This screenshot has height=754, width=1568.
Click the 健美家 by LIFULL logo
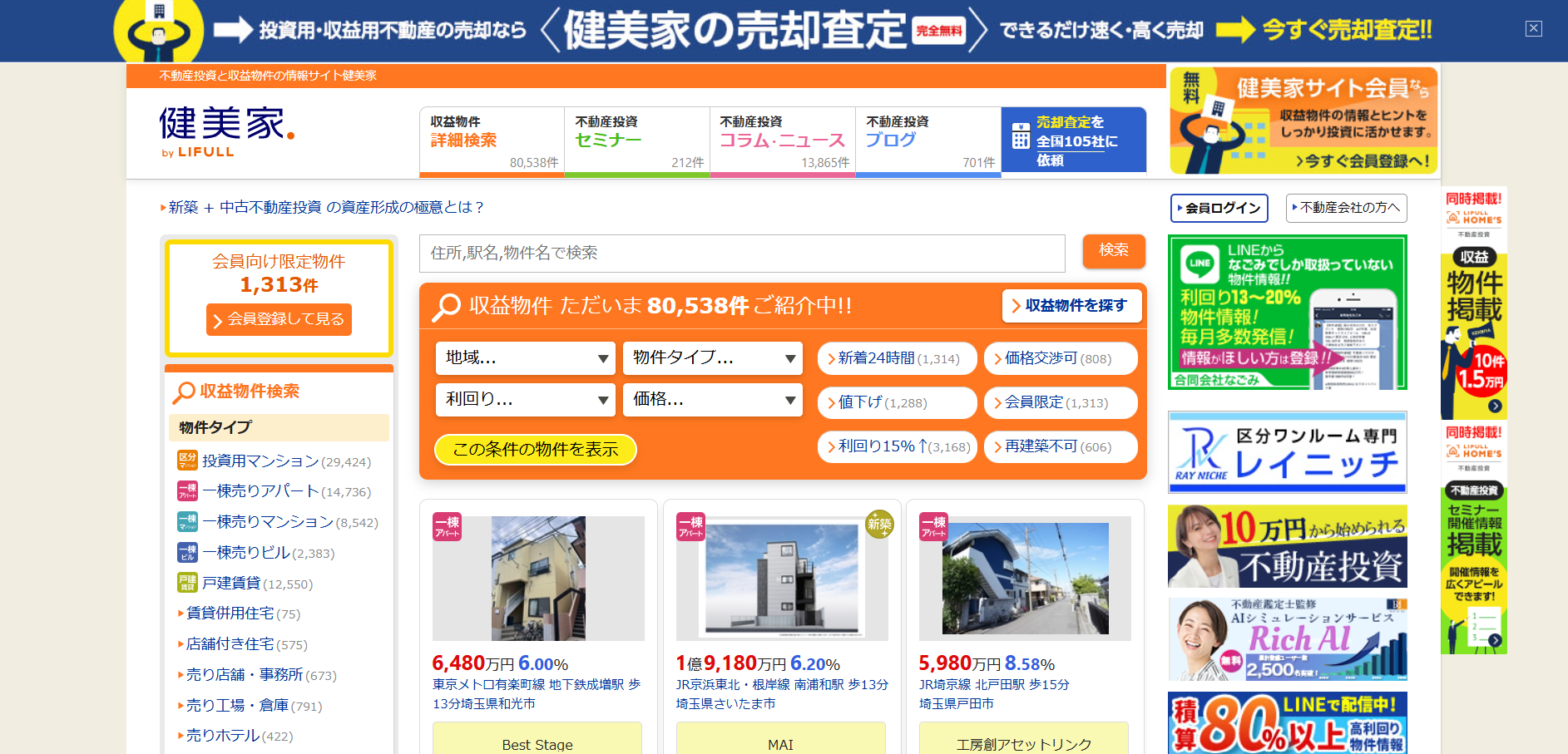(226, 131)
